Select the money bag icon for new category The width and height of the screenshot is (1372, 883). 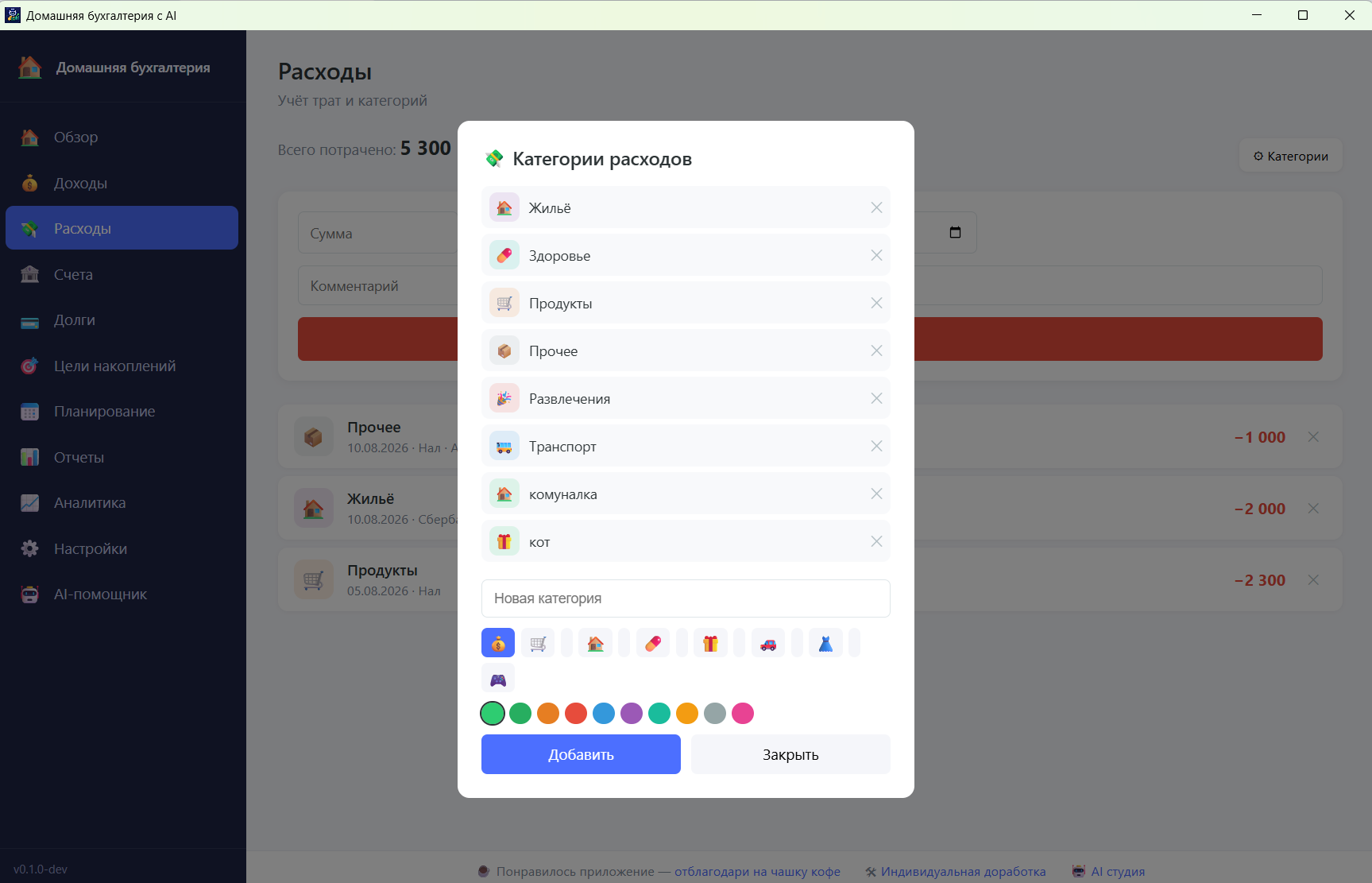pos(498,643)
